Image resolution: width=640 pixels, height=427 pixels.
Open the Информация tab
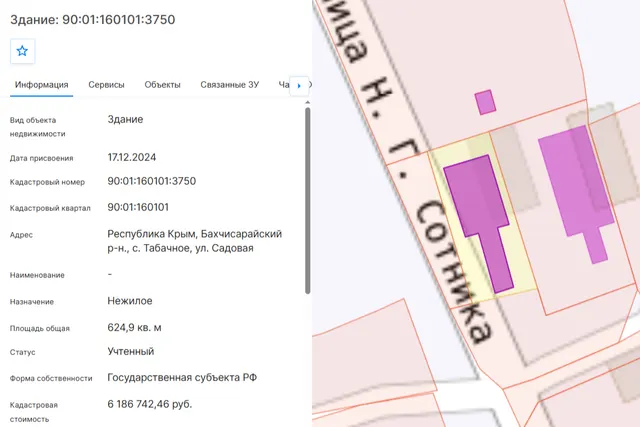pos(42,85)
